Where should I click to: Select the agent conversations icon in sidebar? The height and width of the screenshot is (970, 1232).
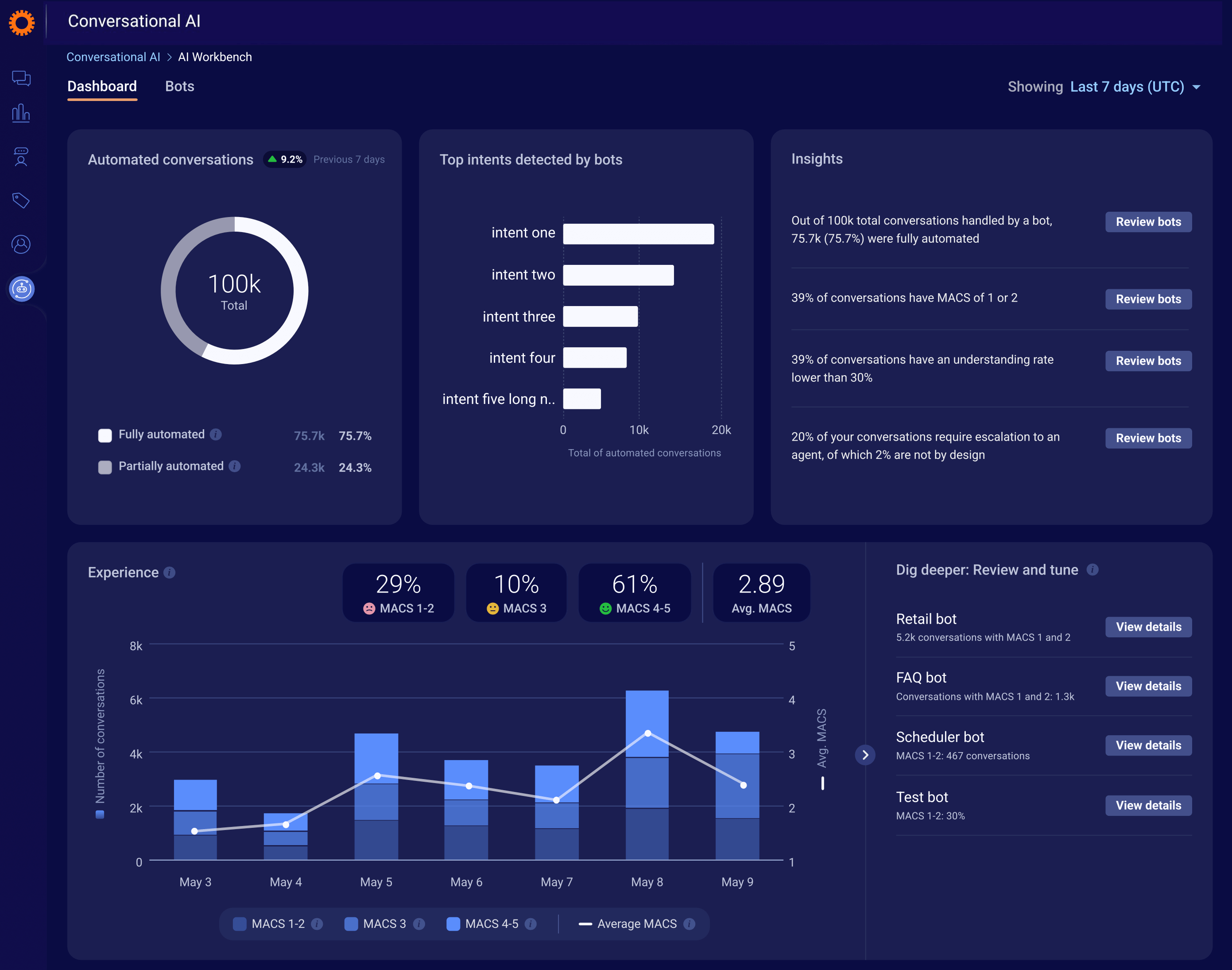pos(21,157)
